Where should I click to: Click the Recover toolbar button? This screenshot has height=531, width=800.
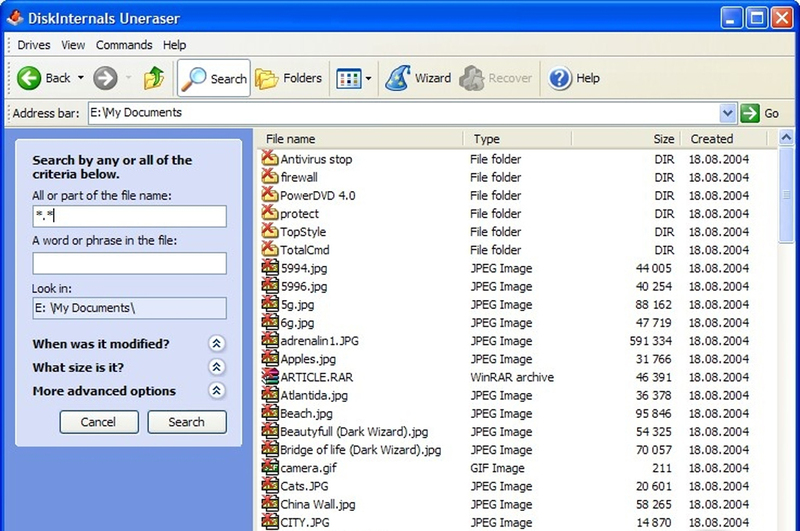(x=495, y=78)
